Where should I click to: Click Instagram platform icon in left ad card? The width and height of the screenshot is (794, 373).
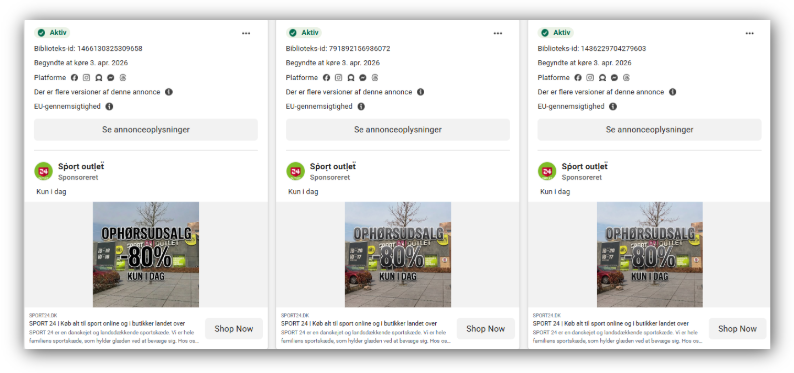[x=87, y=78]
